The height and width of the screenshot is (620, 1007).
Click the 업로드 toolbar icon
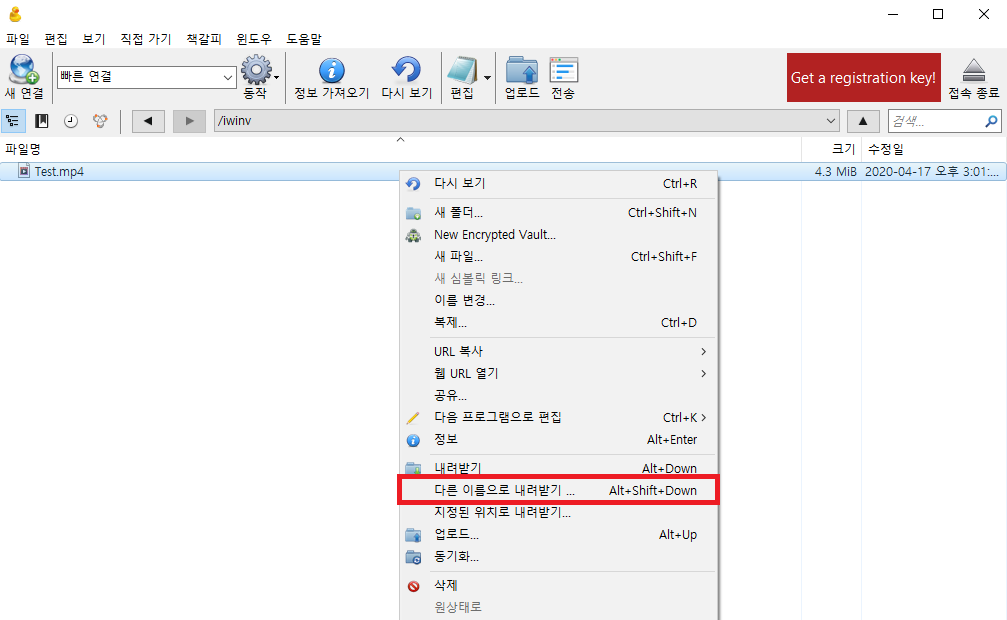[521, 70]
